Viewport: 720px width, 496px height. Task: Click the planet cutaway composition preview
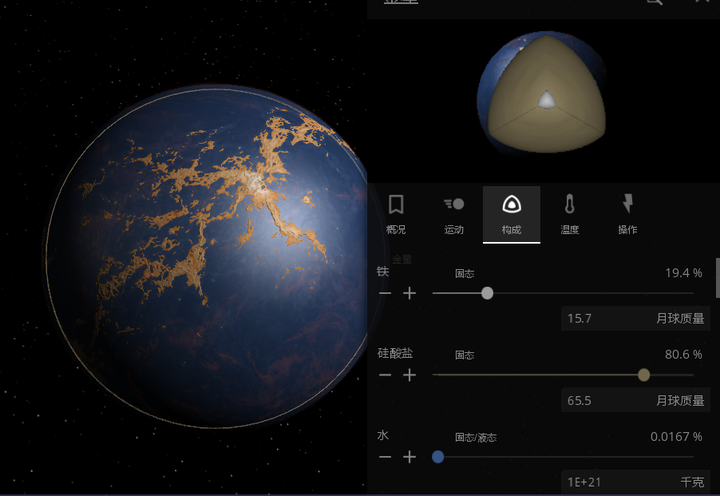[x=542, y=93]
